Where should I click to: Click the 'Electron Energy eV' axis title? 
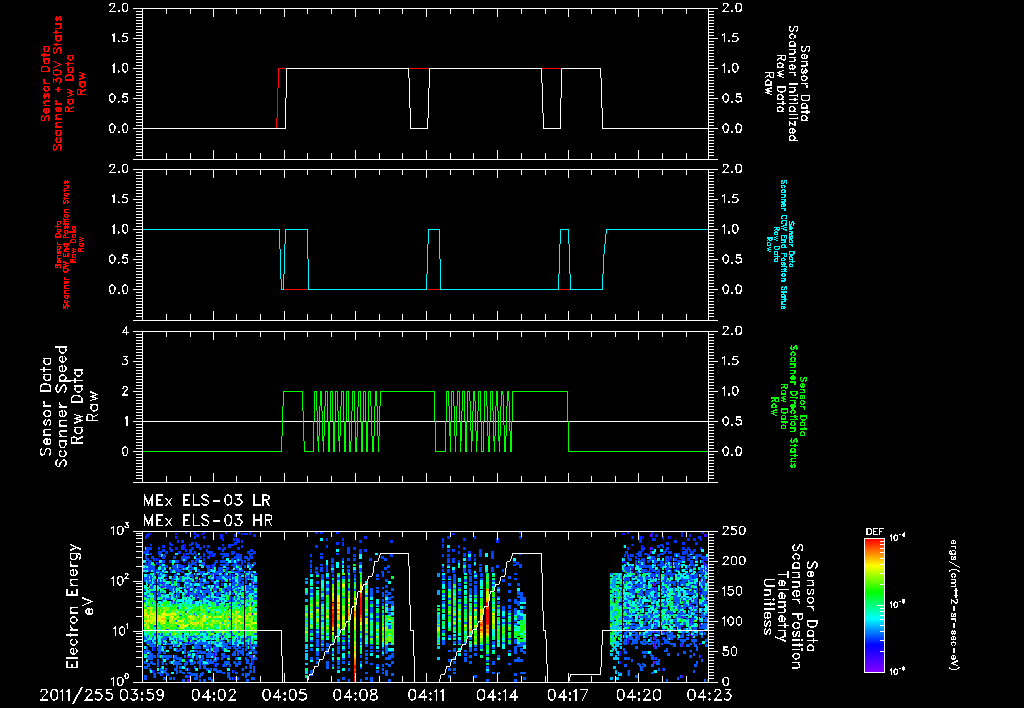point(80,605)
